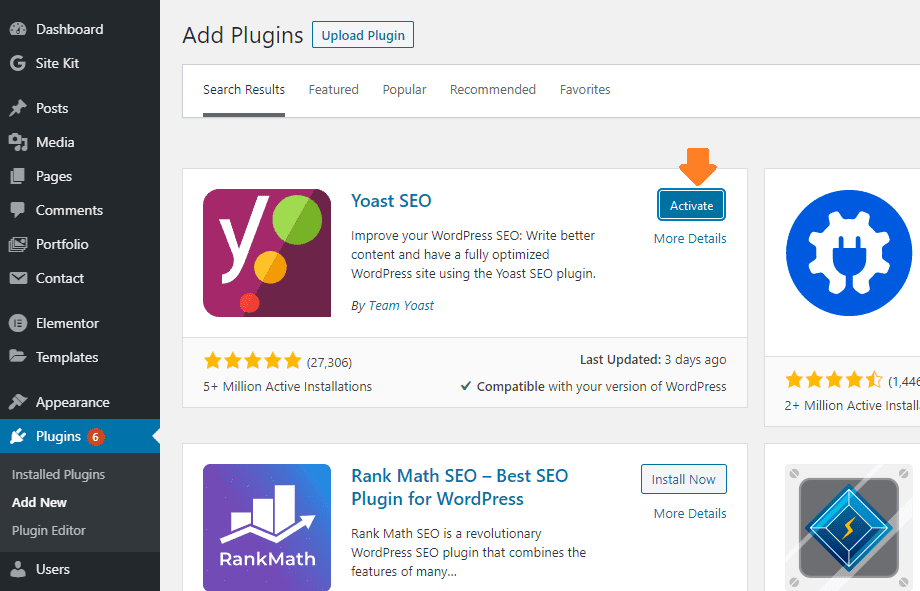Click the Templates folder icon

coord(17,357)
